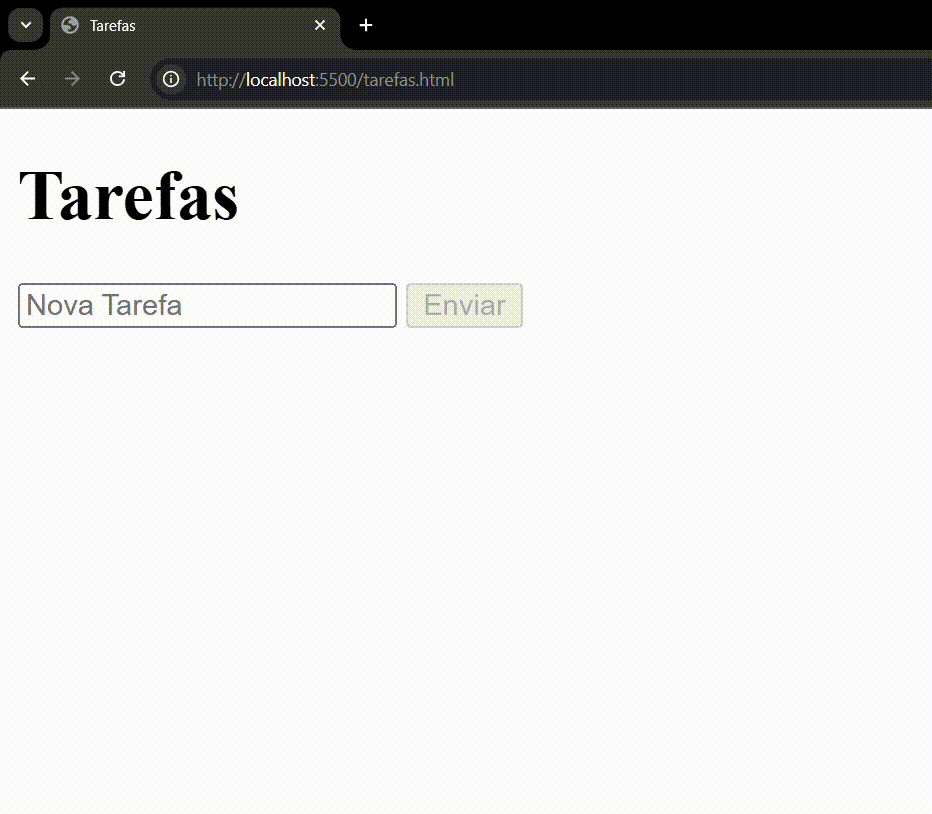The height and width of the screenshot is (814, 932).
Task: Click the Tarefas page heading
Action: coord(128,196)
